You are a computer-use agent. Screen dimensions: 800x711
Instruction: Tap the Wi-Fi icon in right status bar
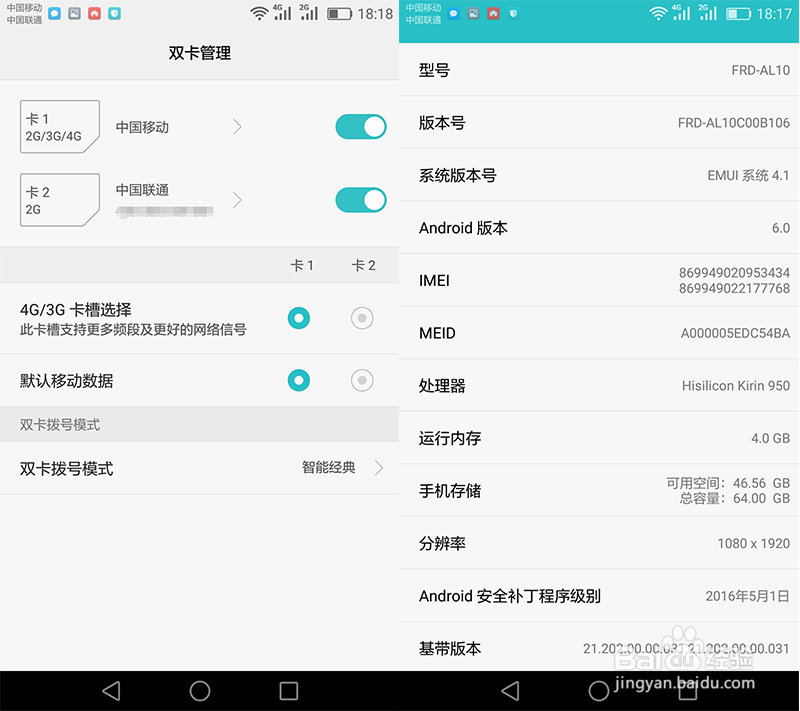(658, 14)
